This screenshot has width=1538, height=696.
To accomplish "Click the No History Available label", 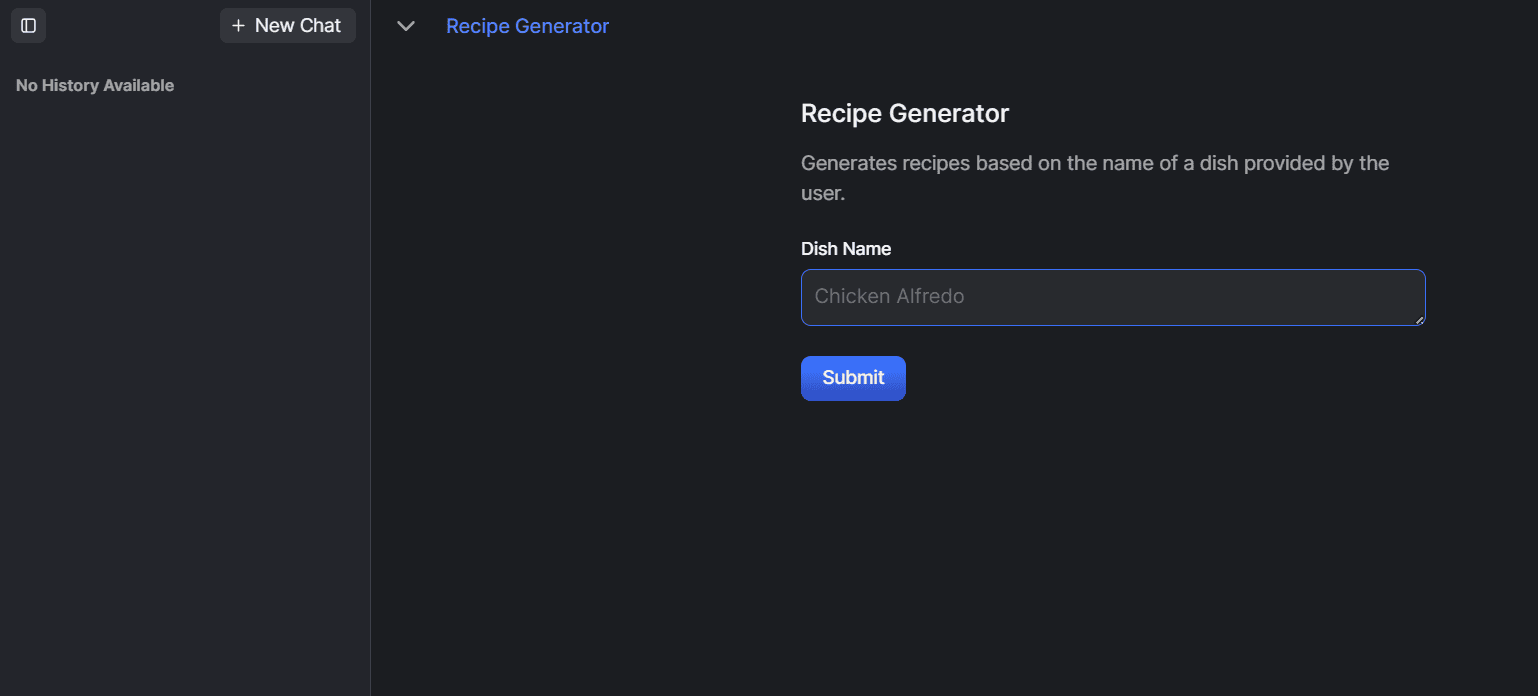I will [x=94, y=85].
